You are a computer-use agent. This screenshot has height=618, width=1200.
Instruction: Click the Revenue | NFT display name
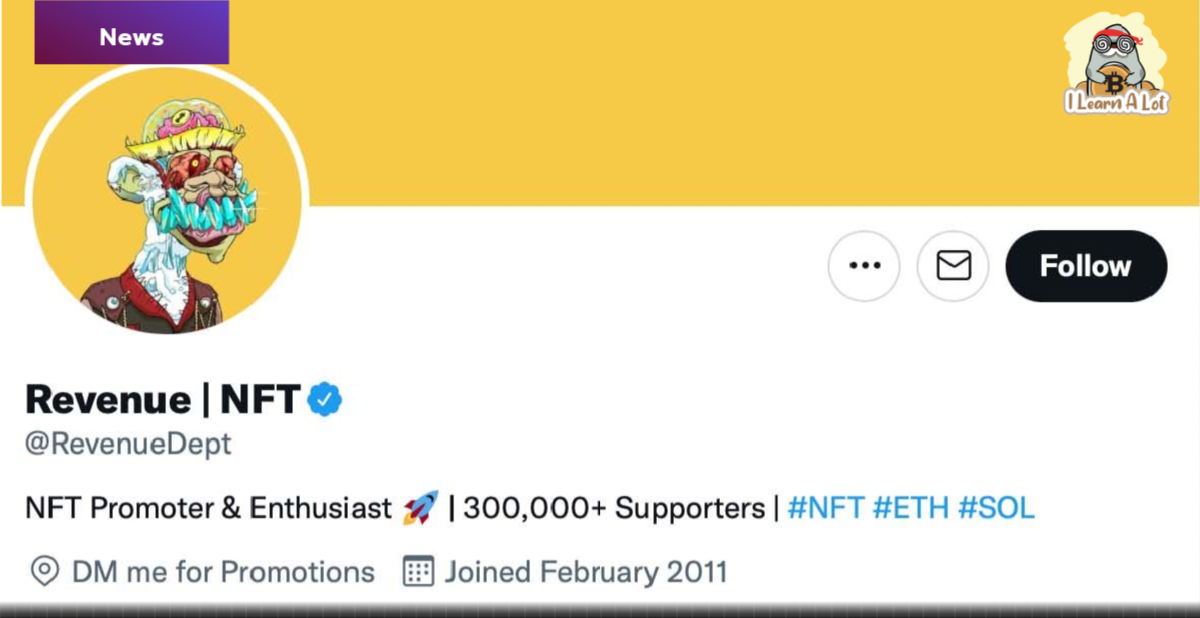pyautogui.click(x=162, y=400)
